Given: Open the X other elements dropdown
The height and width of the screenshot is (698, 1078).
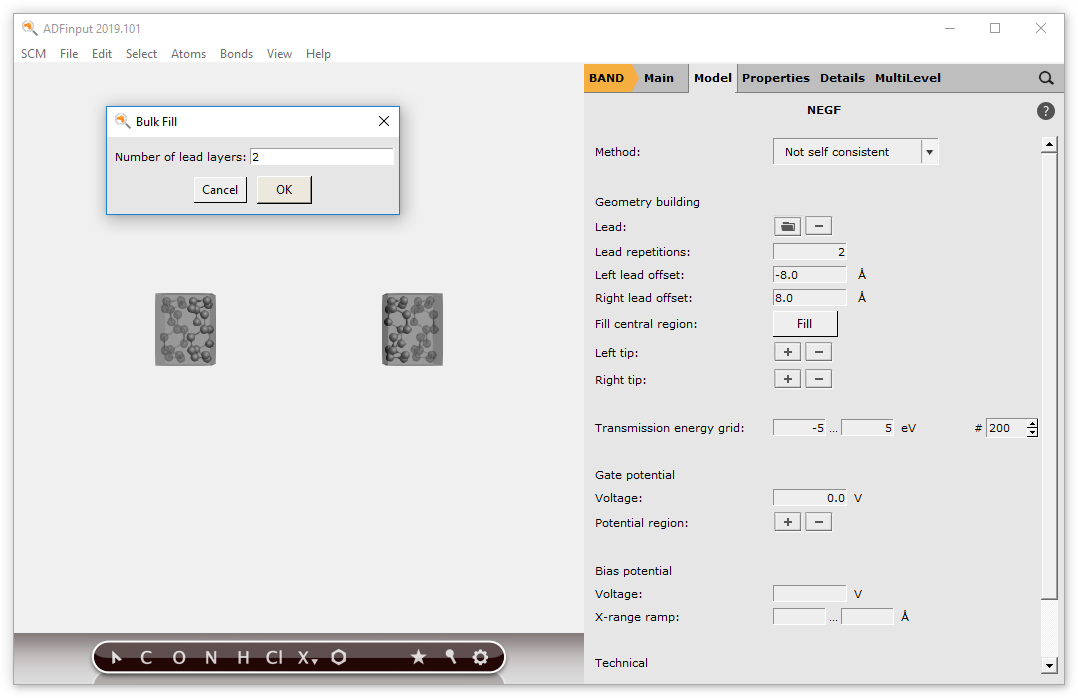Looking at the screenshot, I should [x=307, y=657].
